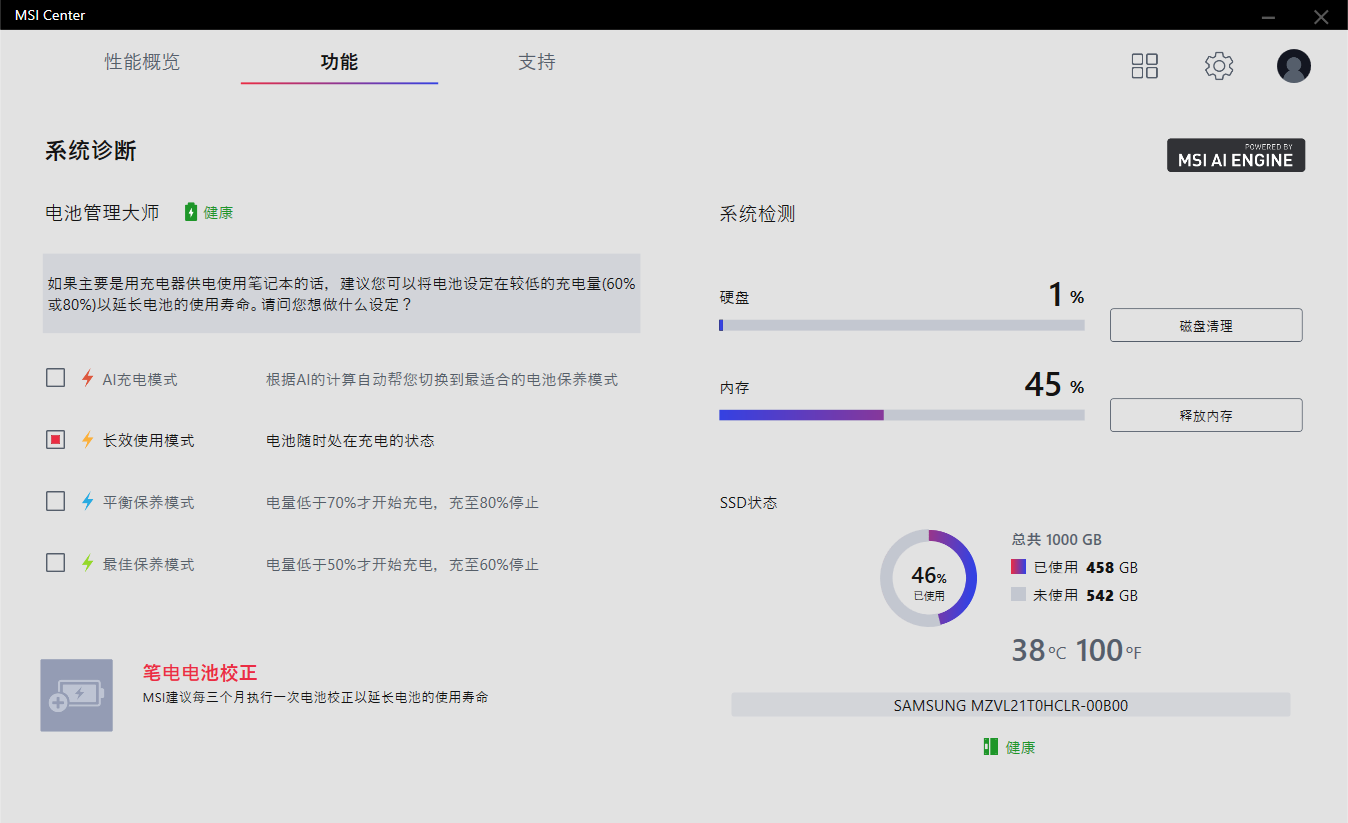Click the user profile avatar

1293,66
